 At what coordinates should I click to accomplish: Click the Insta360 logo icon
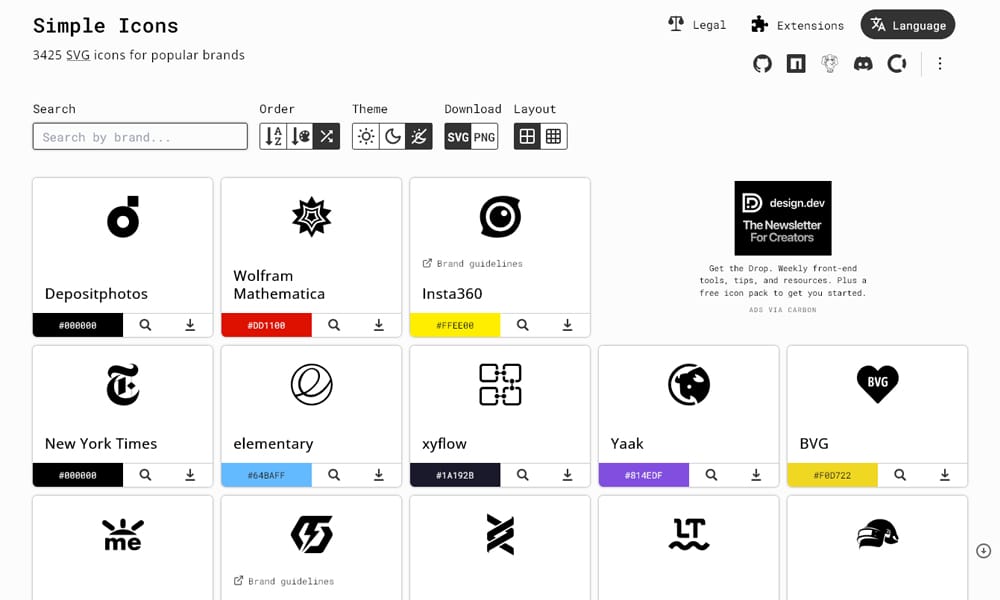pyautogui.click(x=500, y=217)
